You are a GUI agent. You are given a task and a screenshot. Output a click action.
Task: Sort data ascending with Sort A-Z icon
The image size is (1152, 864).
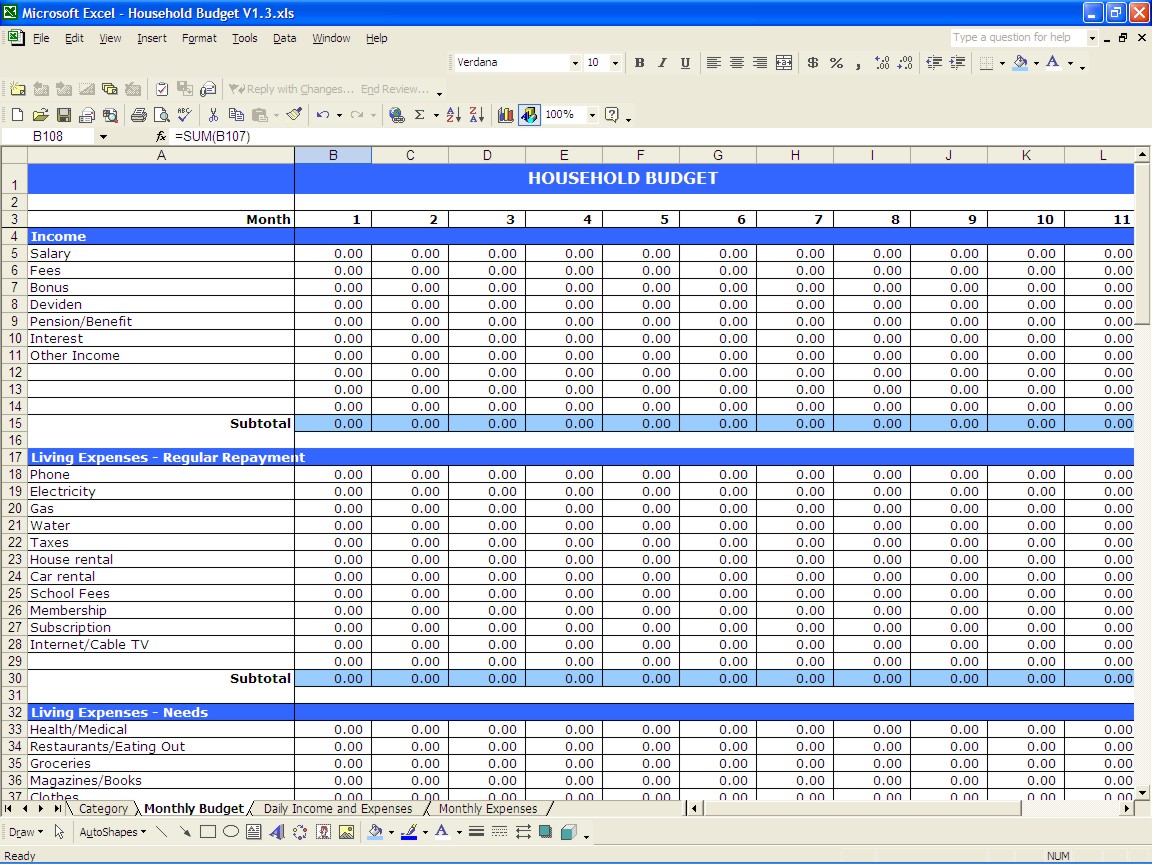(x=452, y=114)
